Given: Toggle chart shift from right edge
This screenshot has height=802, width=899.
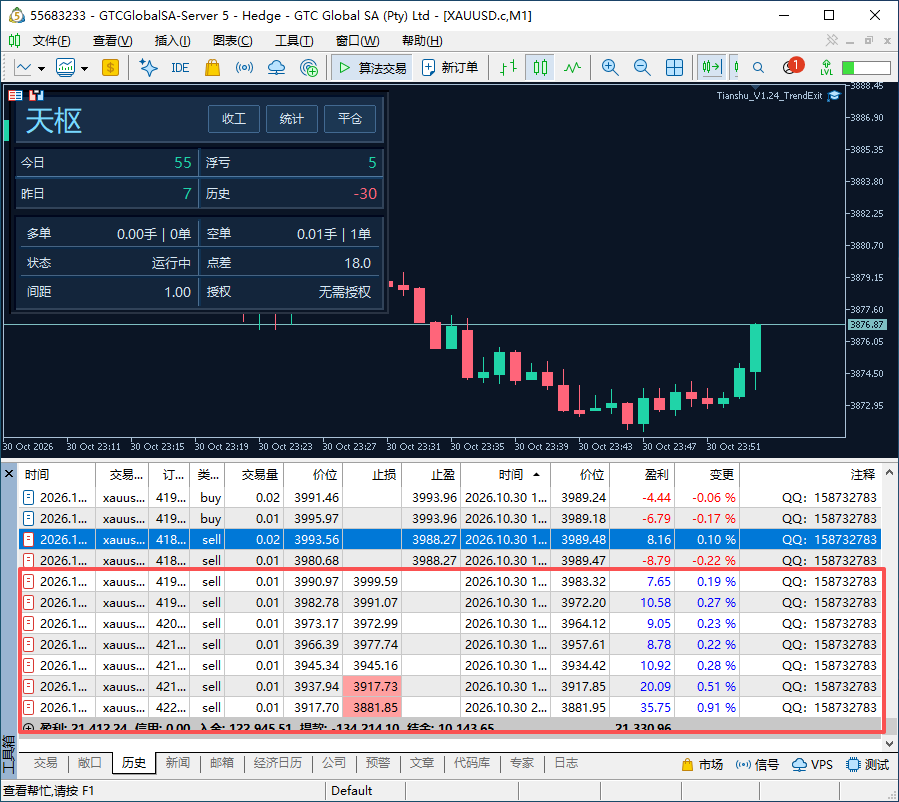Looking at the screenshot, I should click(x=736, y=68).
